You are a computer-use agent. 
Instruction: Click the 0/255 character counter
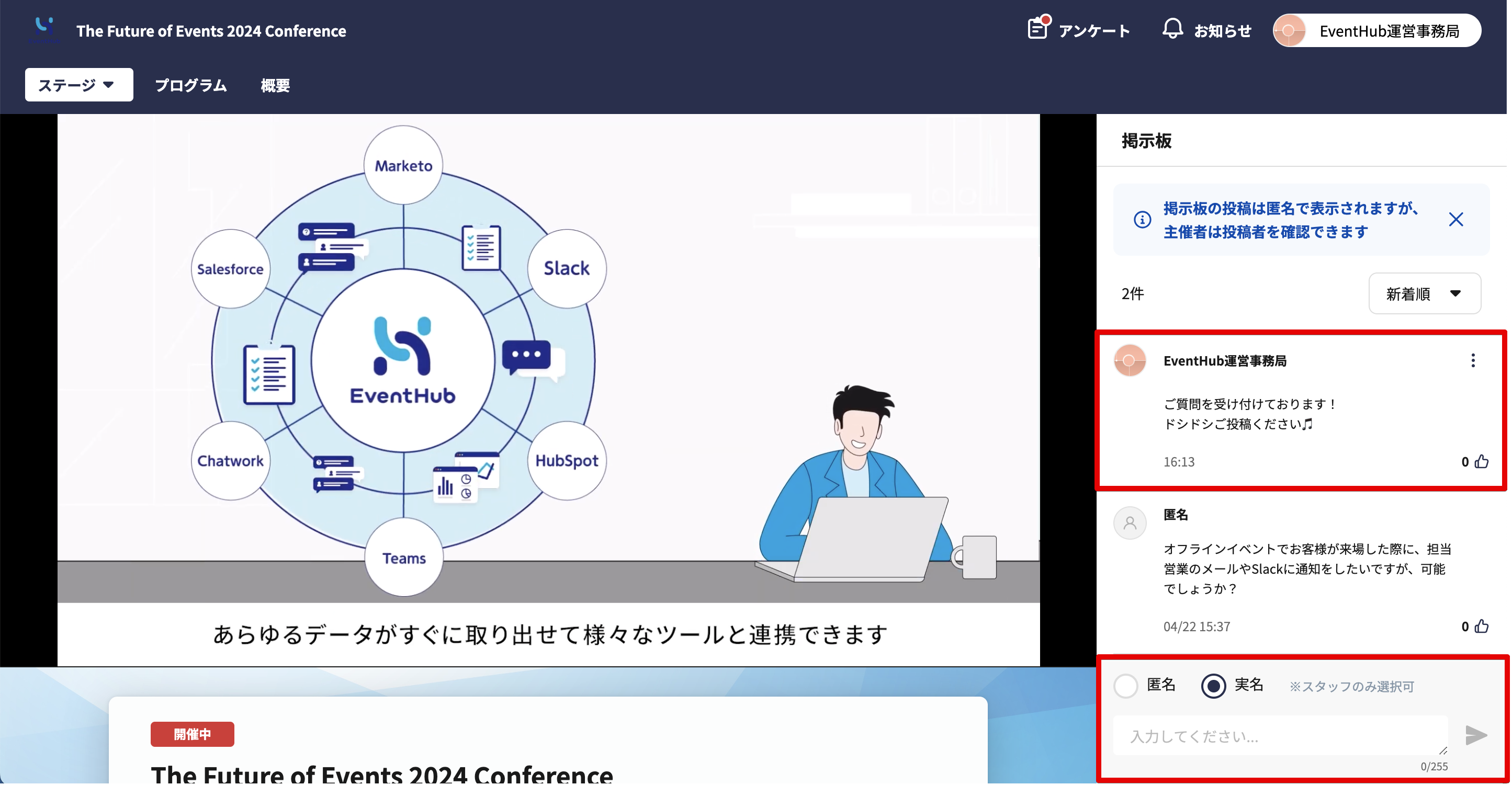[x=1434, y=766]
